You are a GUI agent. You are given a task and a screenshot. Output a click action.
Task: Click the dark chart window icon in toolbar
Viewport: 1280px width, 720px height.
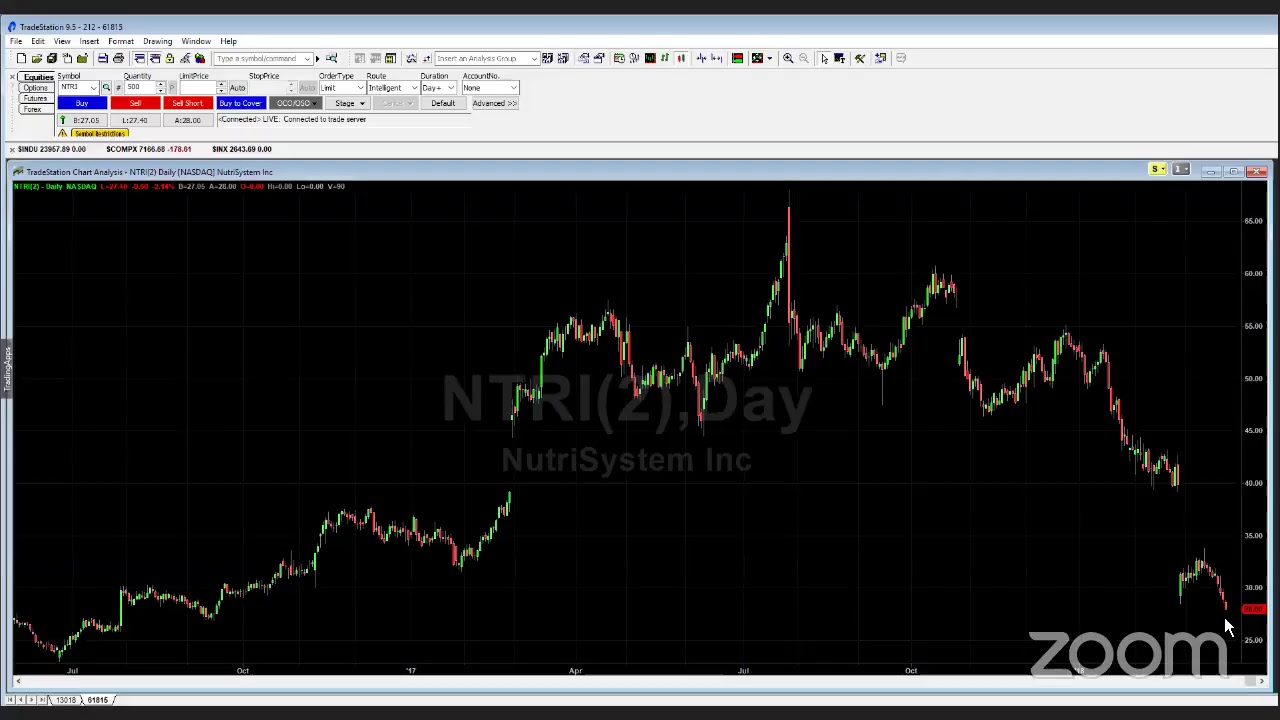[x=650, y=58]
